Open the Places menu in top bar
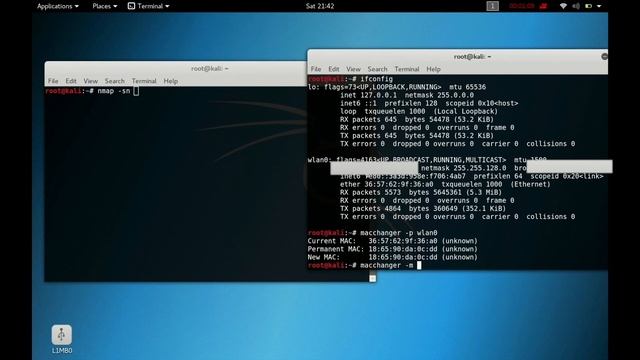 [104, 6]
